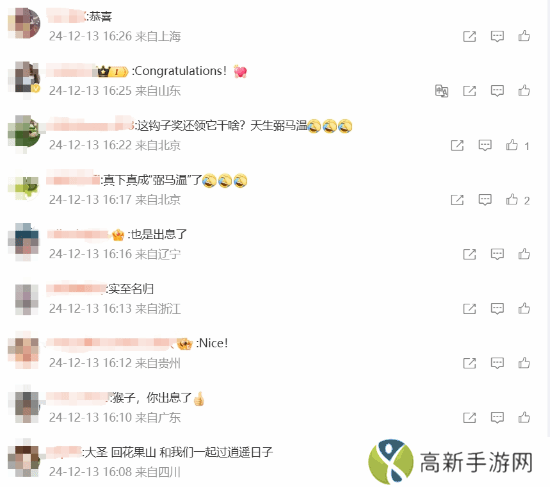Reply to the 16:17 comment from 北京
Viewport: 550px width, 487px height.
click(x=485, y=200)
